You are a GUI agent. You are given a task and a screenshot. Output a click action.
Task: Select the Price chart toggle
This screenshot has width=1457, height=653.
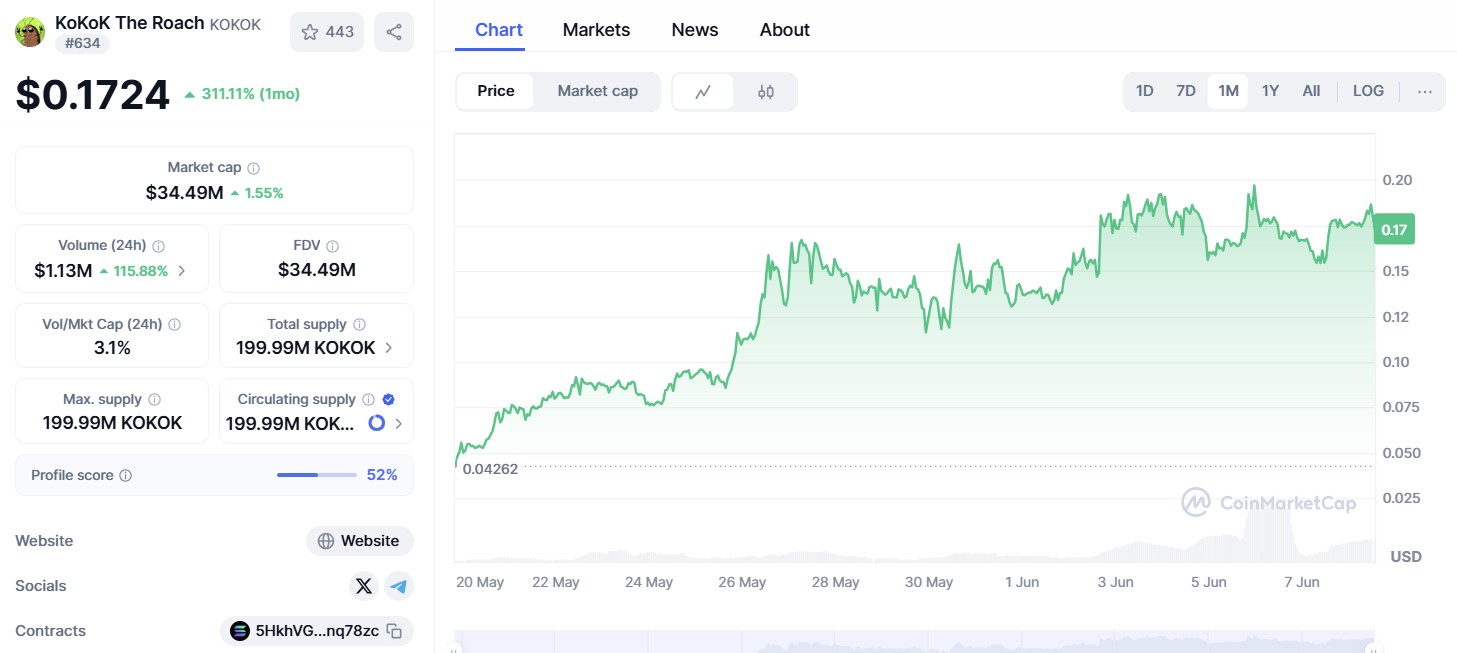(496, 91)
